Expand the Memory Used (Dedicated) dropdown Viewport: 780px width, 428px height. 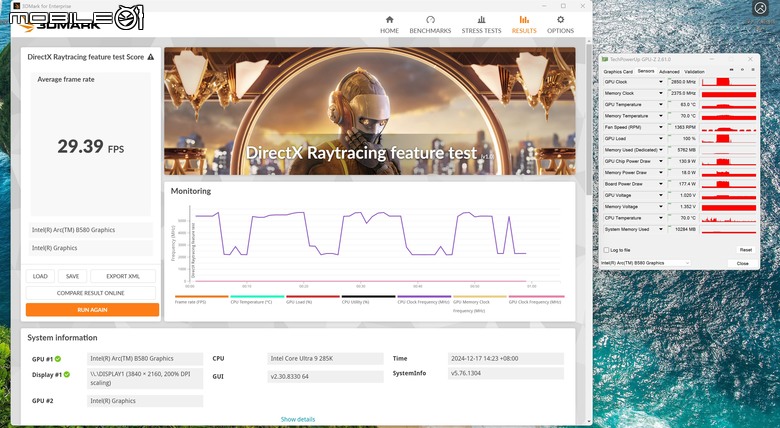click(x=661, y=150)
